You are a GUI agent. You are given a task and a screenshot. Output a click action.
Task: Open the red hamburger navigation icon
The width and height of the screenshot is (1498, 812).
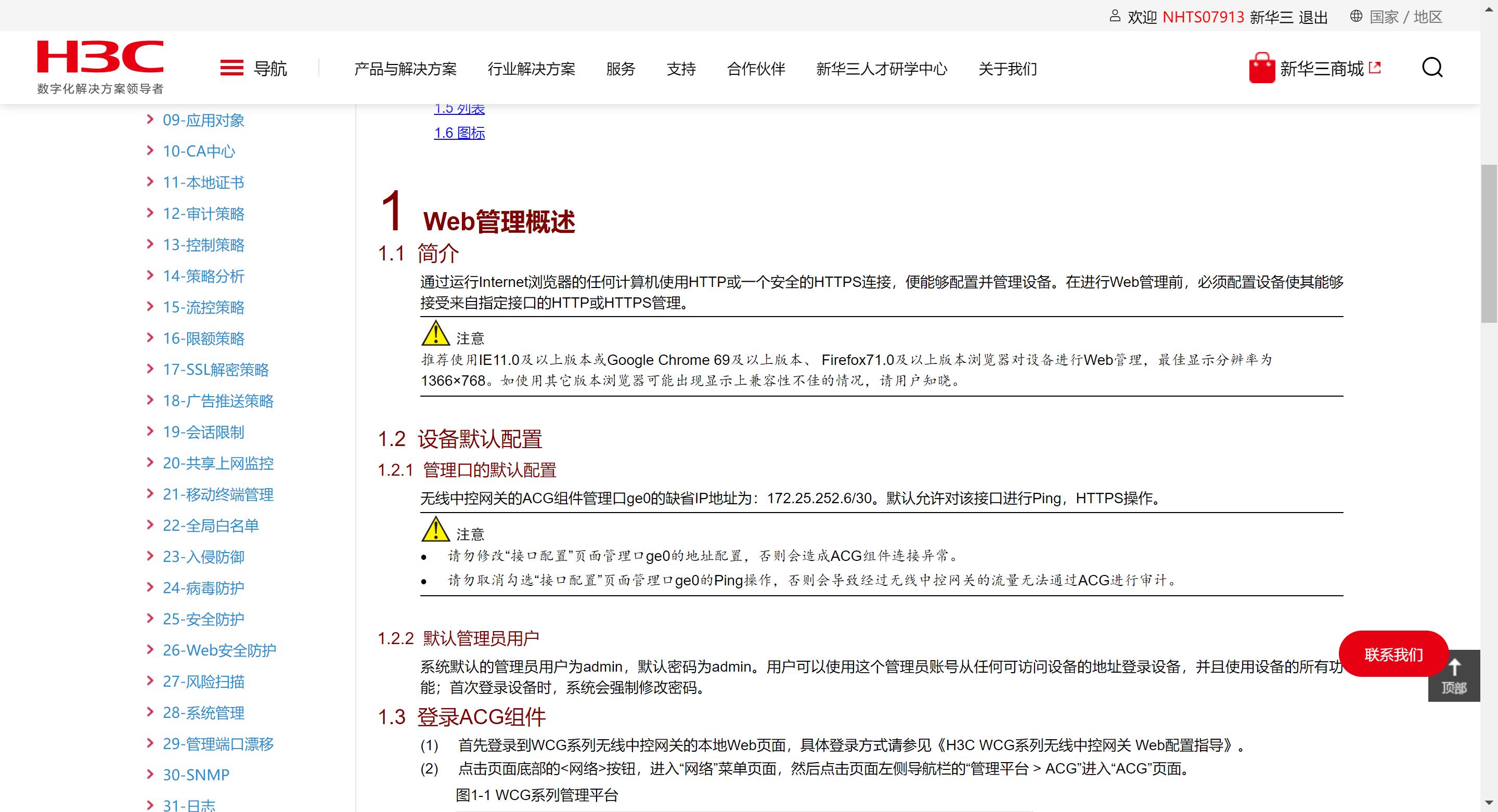click(x=231, y=68)
